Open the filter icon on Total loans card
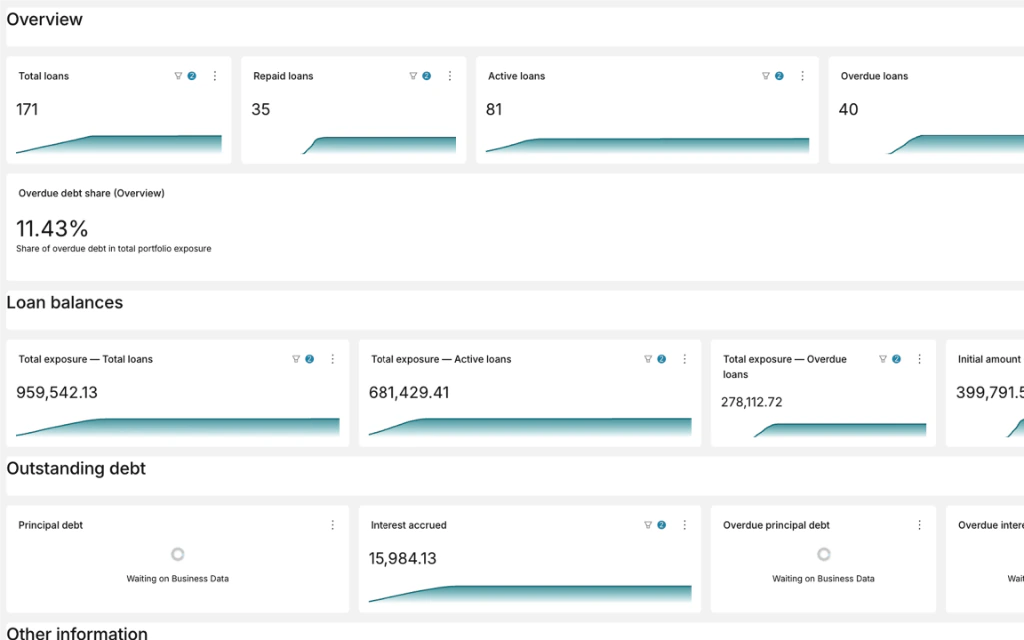This screenshot has height=640, width=1024. [178, 76]
